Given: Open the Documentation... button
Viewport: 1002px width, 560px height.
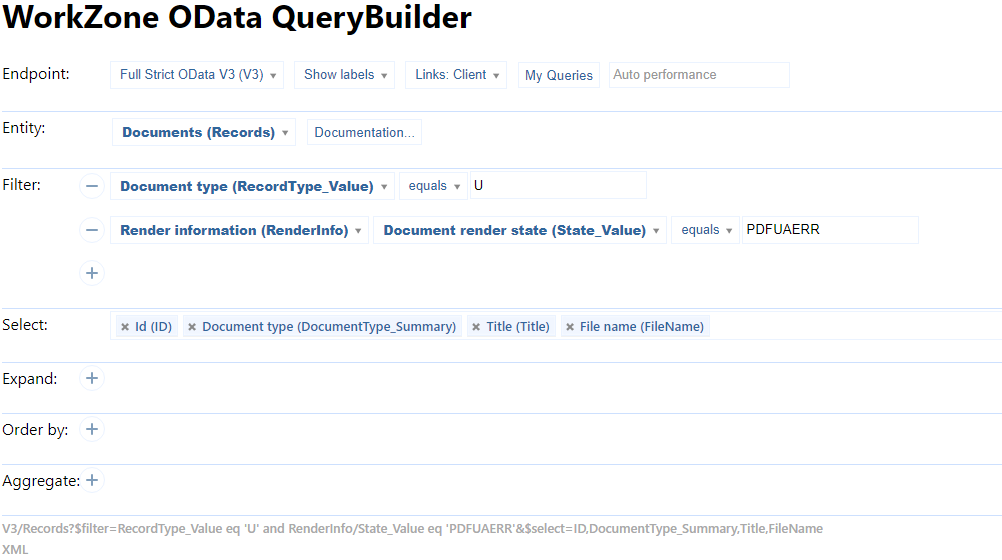Looking at the screenshot, I should pos(364,132).
